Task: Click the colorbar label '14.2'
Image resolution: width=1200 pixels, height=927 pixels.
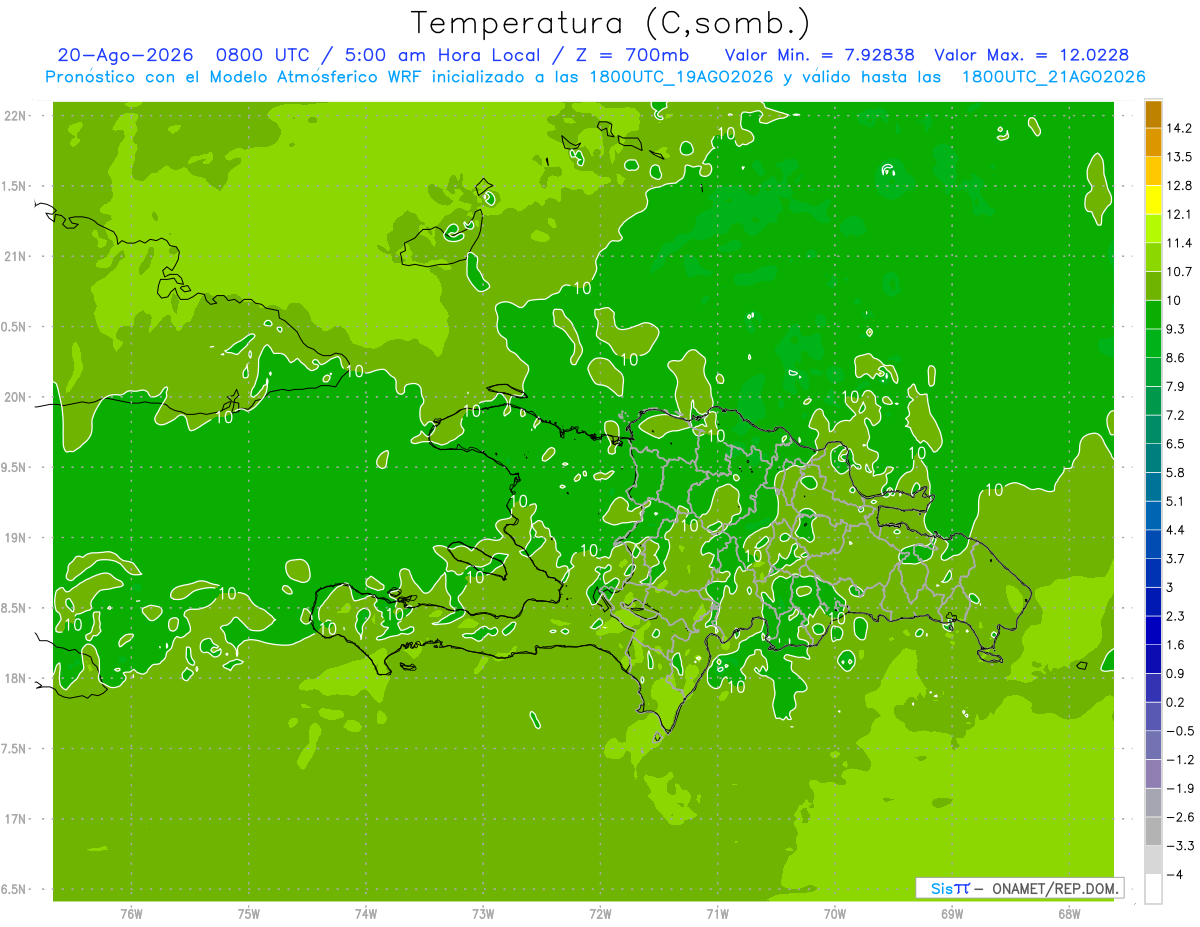Action: tap(1178, 128)
